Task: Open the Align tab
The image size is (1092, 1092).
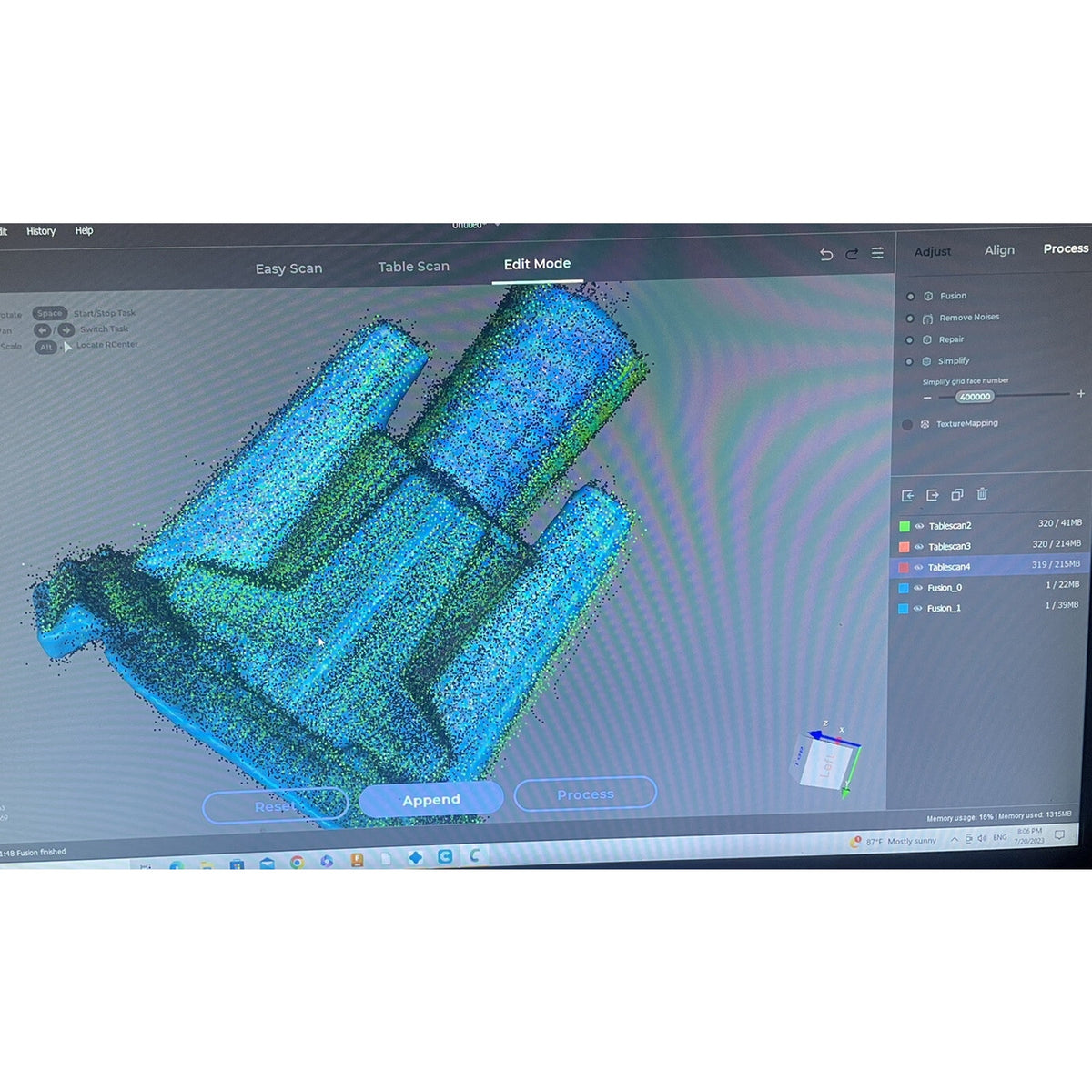Action: [999, 250]
